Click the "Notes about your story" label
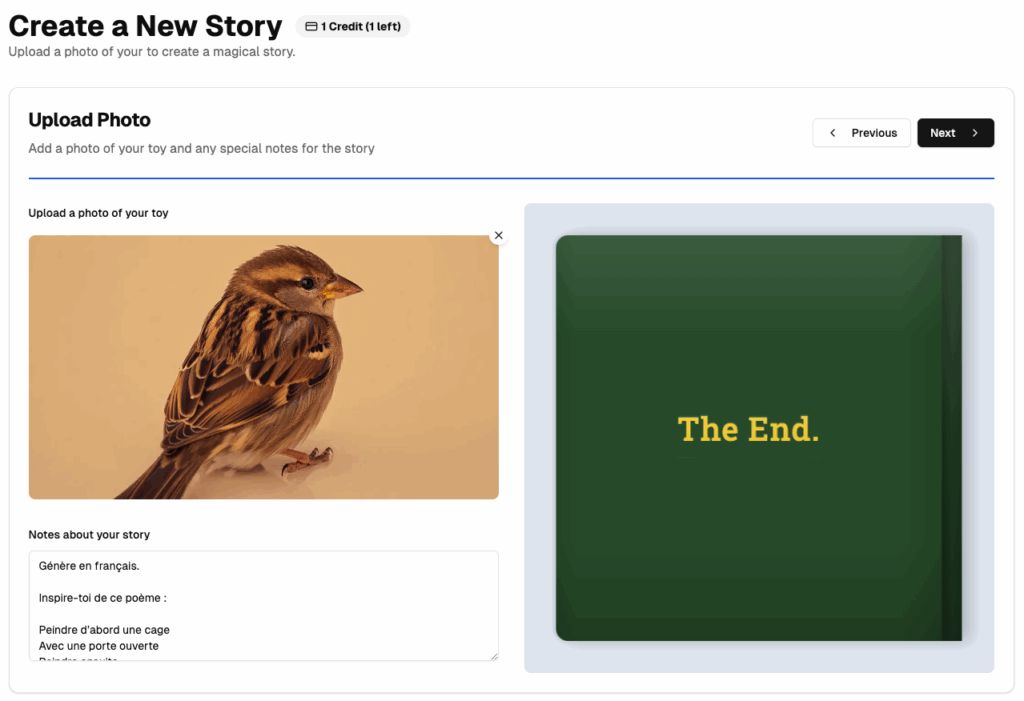Viewport: 1024px width, 701px height. click(89, 535)
